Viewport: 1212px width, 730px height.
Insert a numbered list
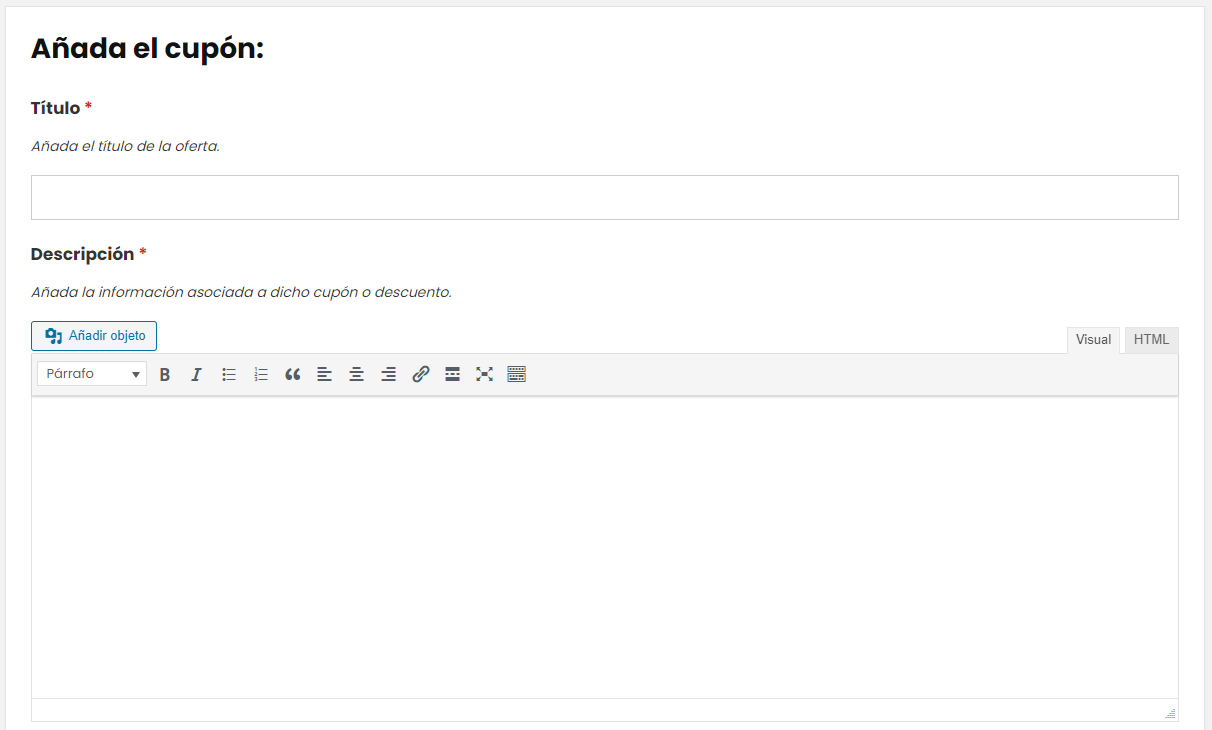coord(261,374)
